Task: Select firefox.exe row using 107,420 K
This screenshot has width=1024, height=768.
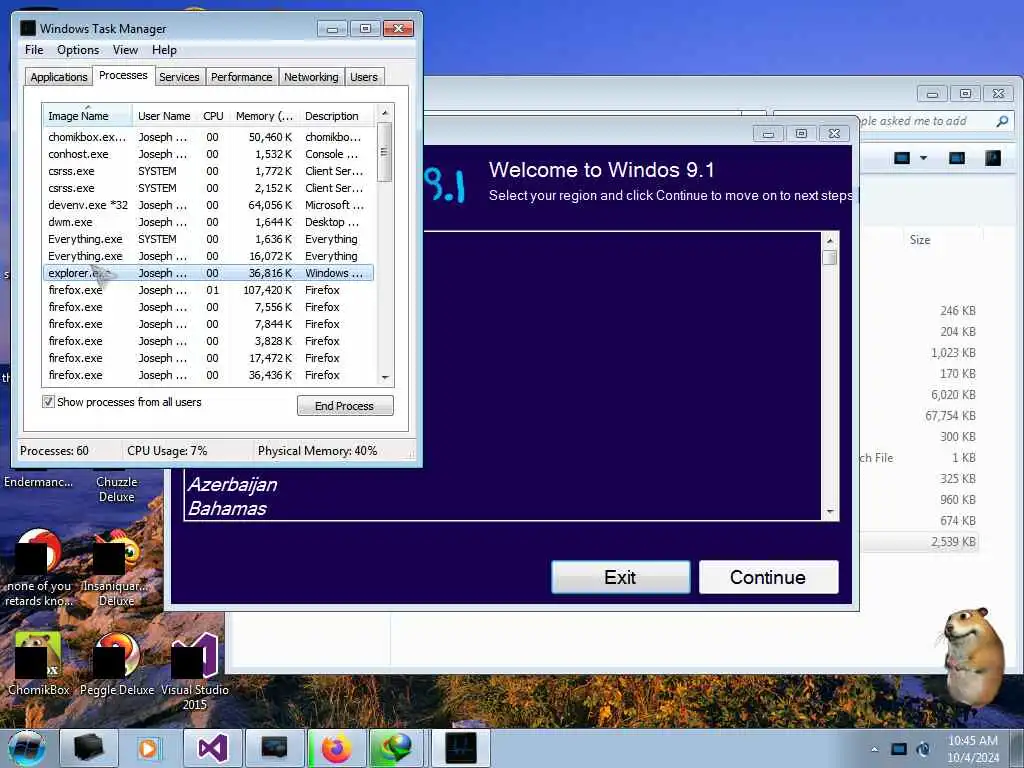Action: pyautogui.click(x=208, y=290)
